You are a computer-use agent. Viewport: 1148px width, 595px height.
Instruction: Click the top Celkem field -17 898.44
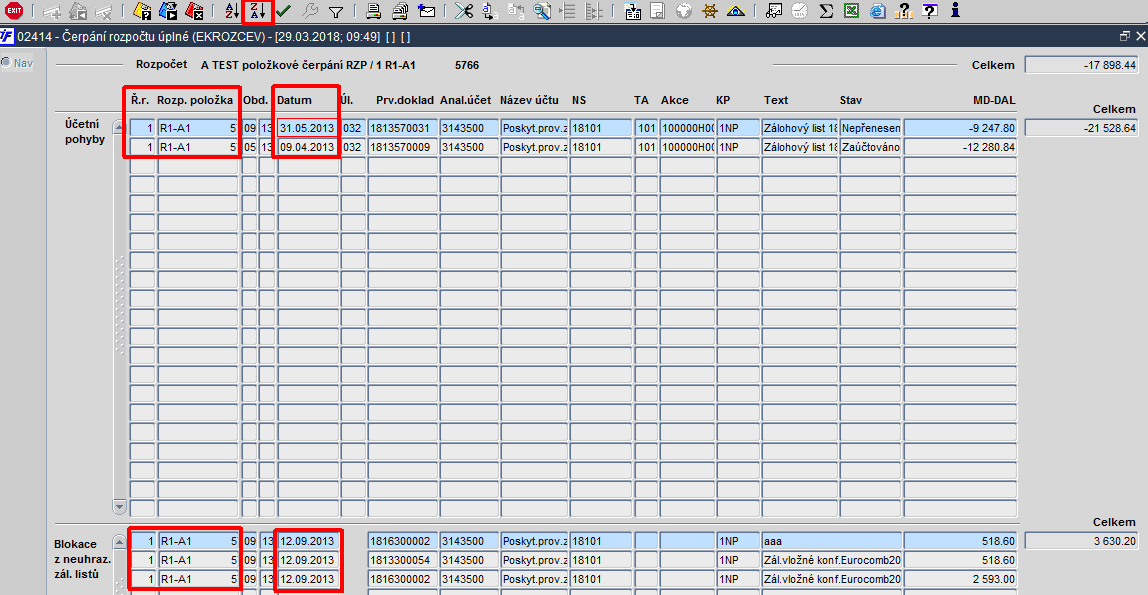1081,65
